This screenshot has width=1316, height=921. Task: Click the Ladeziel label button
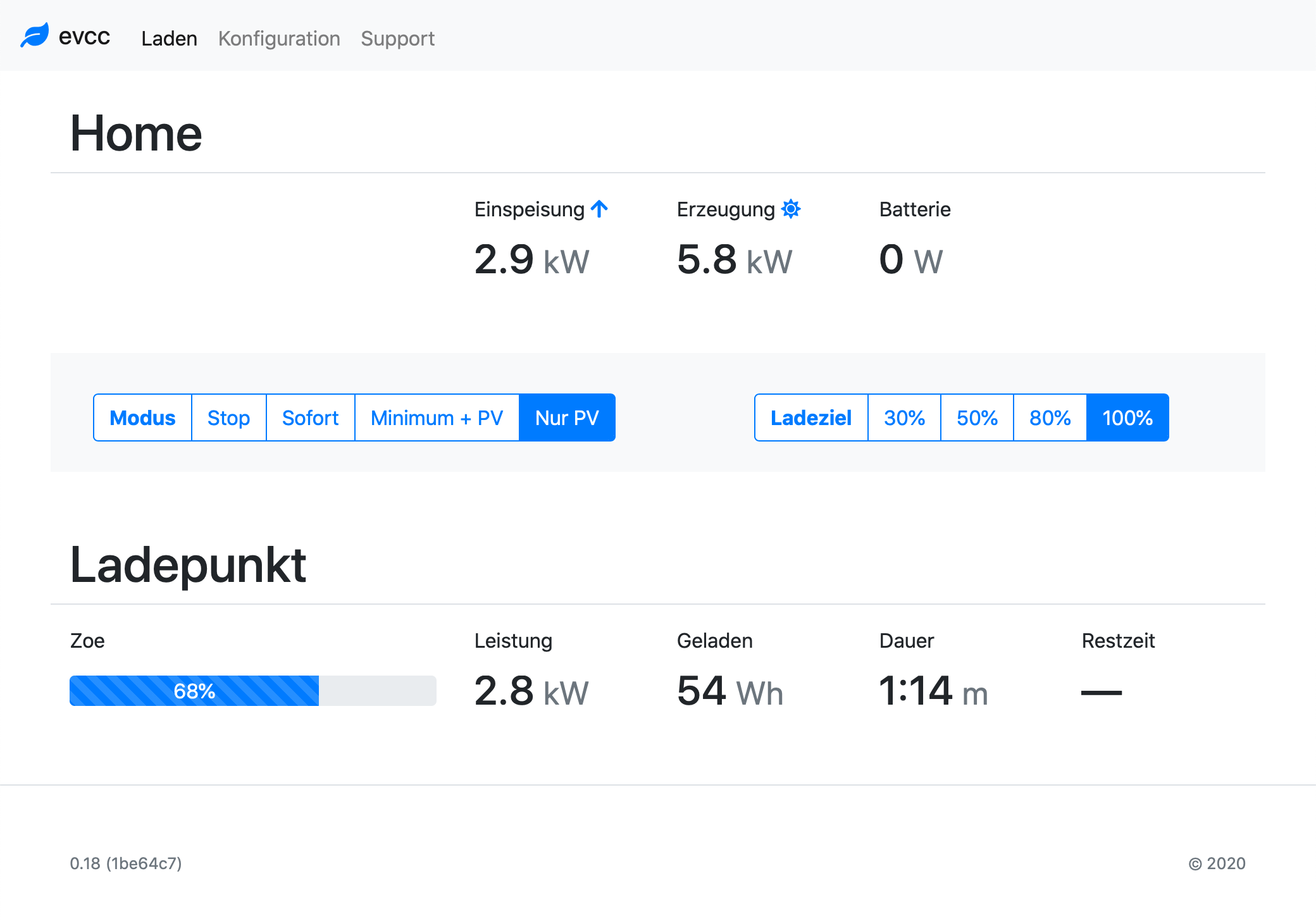pyautogui.click(x=811, y=418)
